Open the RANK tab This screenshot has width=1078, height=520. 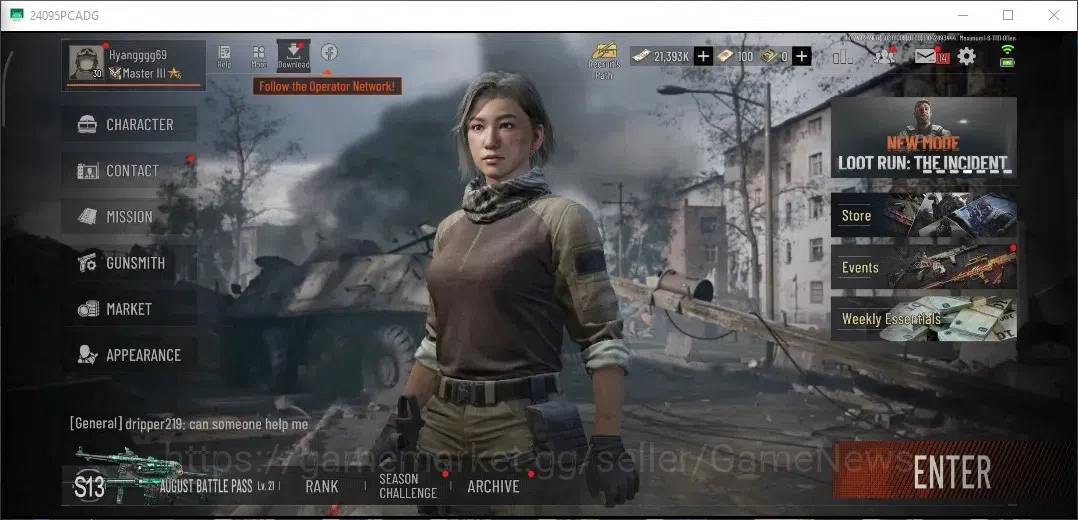(322, 486)
